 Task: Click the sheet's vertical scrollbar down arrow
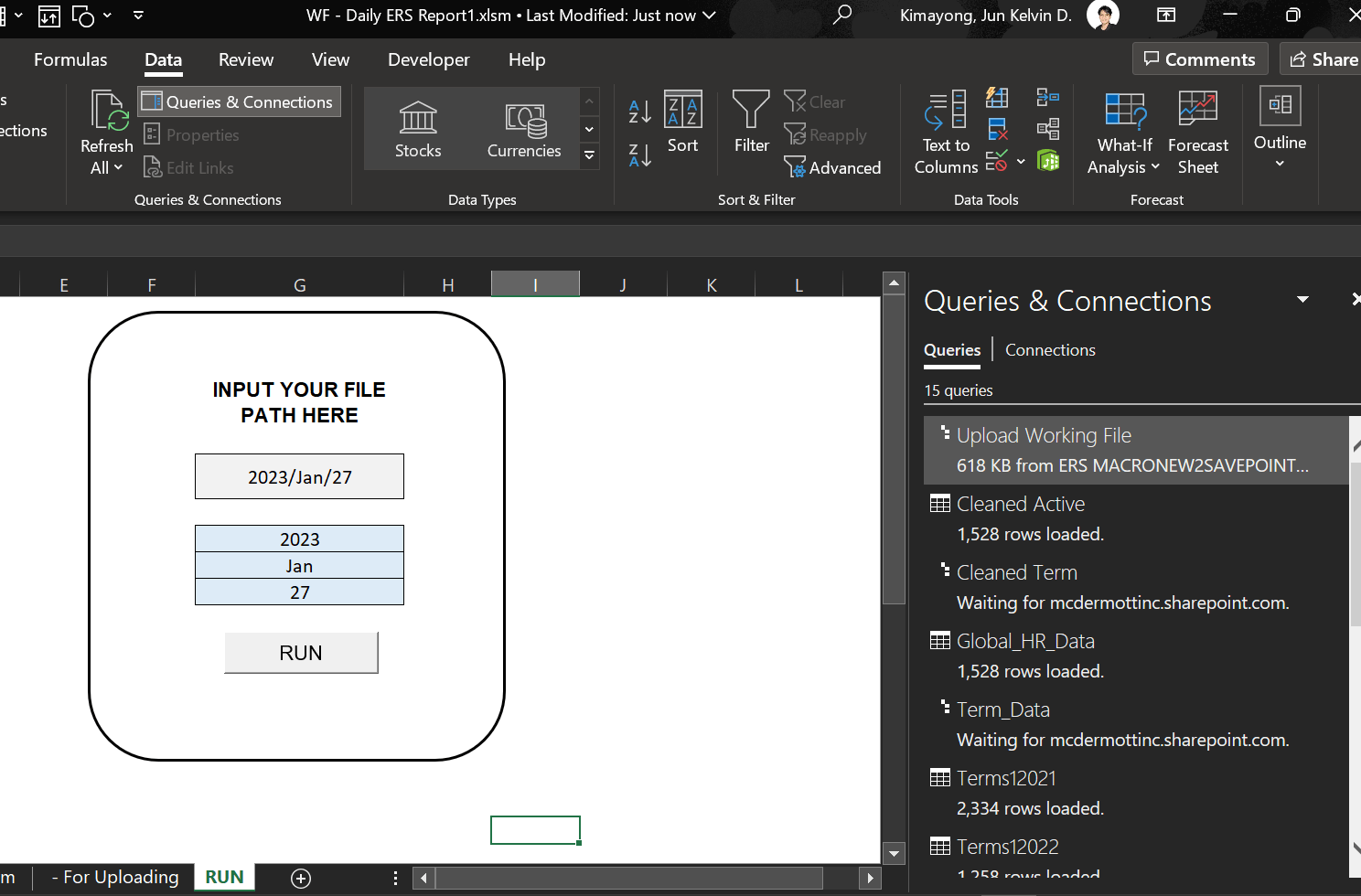(x=894, y=853)
